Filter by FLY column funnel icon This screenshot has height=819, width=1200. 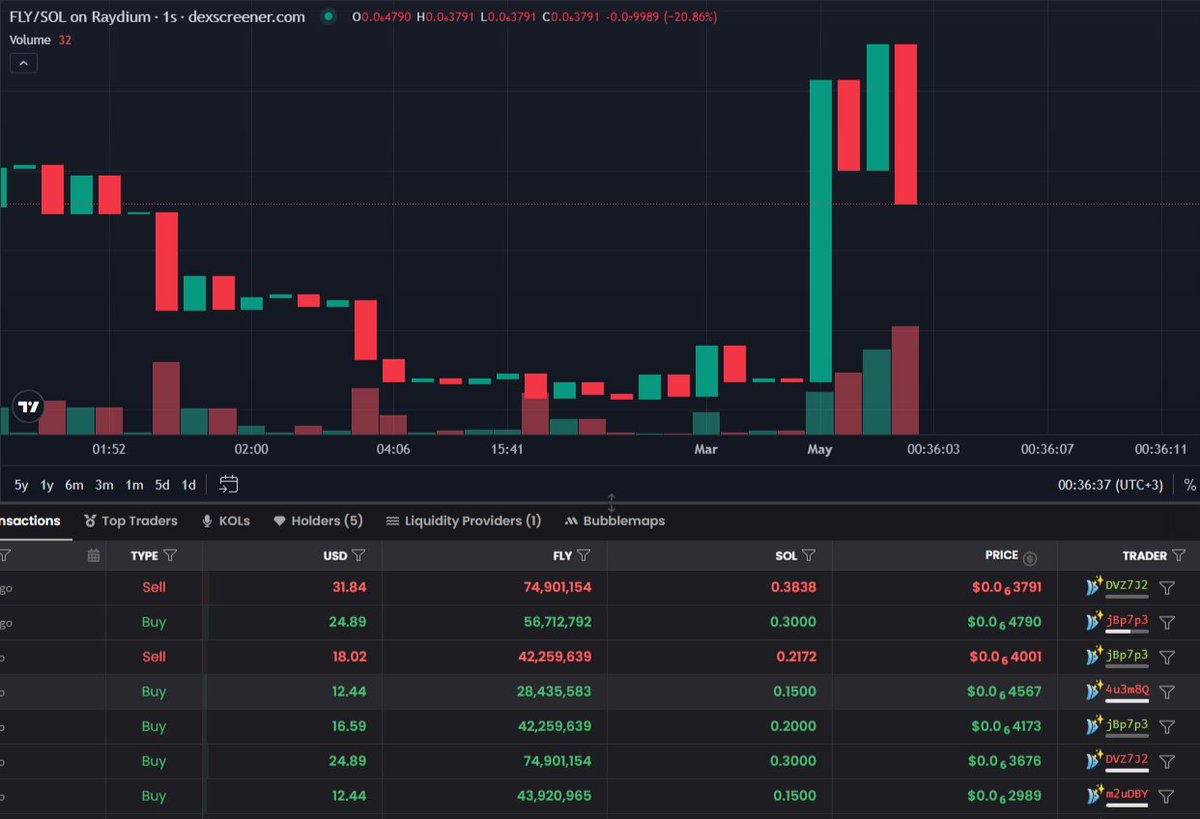(584, 555)
